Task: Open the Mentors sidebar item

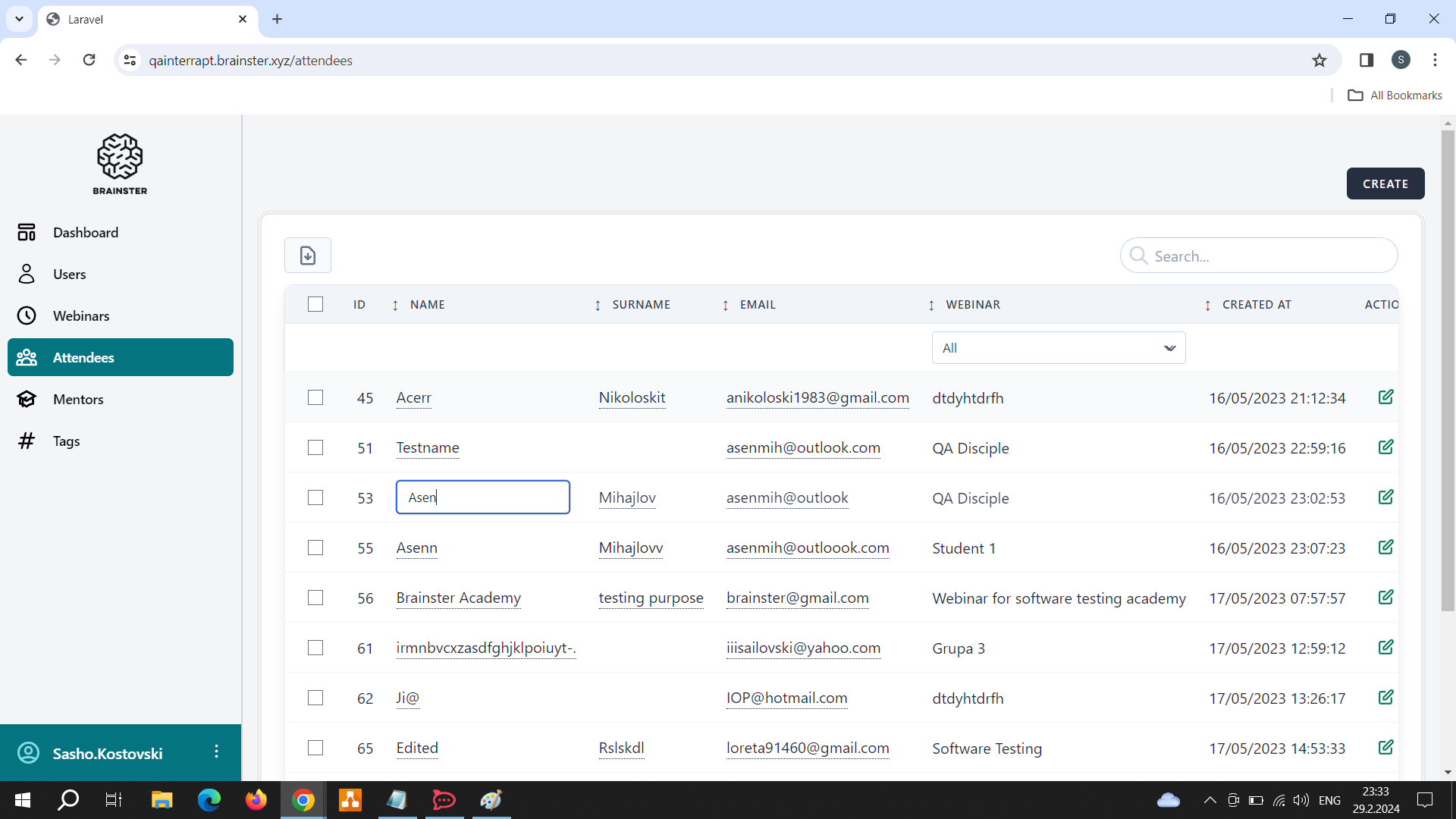Action: 78,400
